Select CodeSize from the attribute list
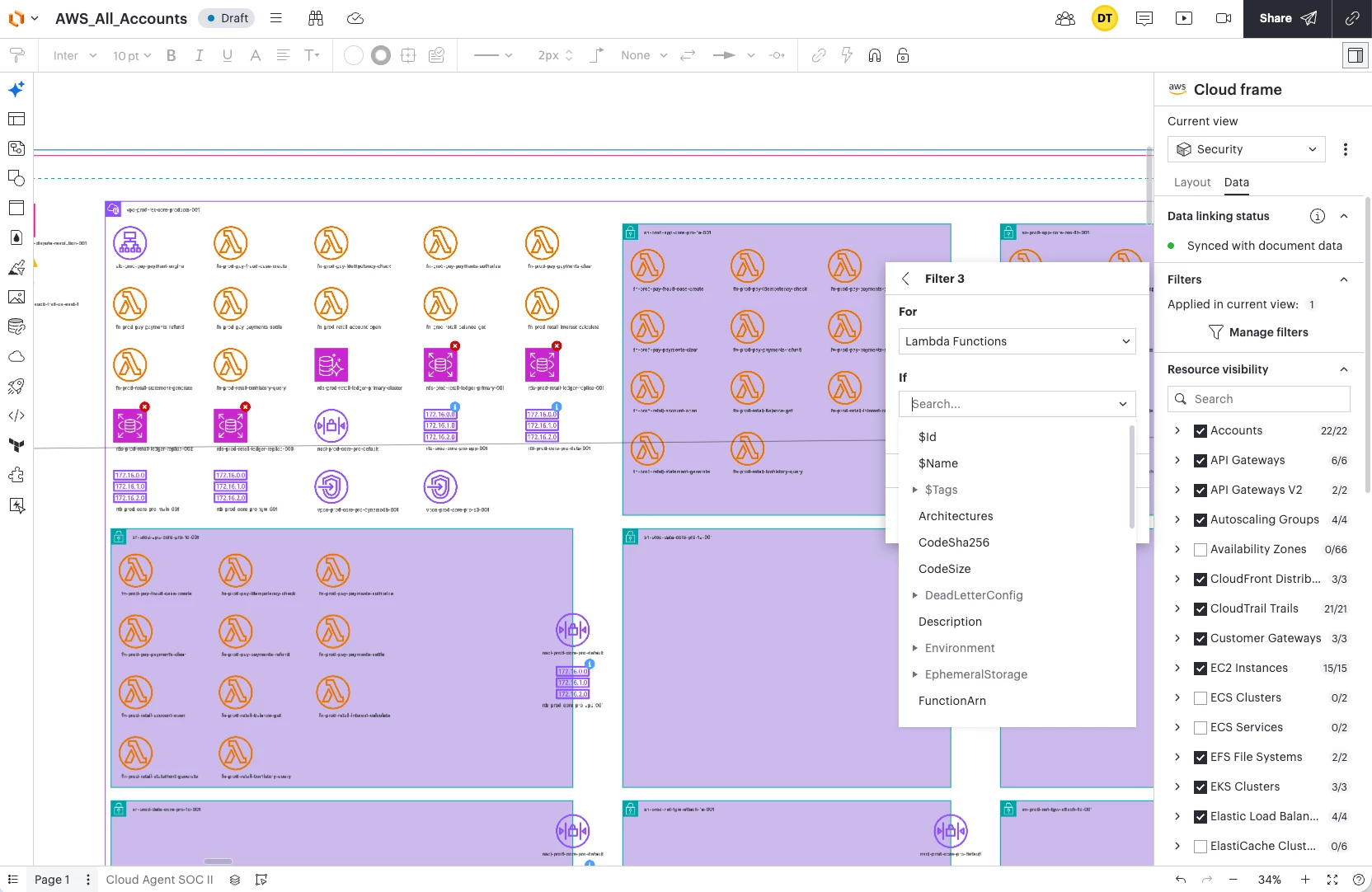This screenshot has width=1372, height=892. pyautogui.click(x=944, y=569)
